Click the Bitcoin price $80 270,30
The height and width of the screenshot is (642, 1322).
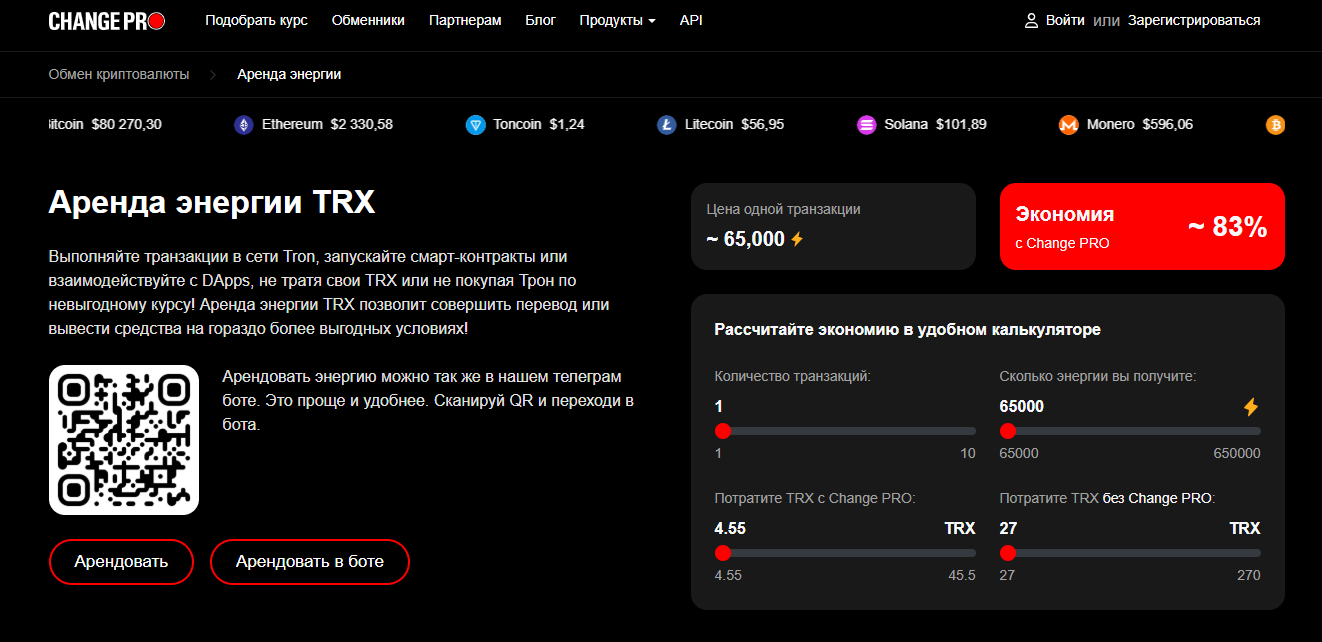(x=126, y=125)
